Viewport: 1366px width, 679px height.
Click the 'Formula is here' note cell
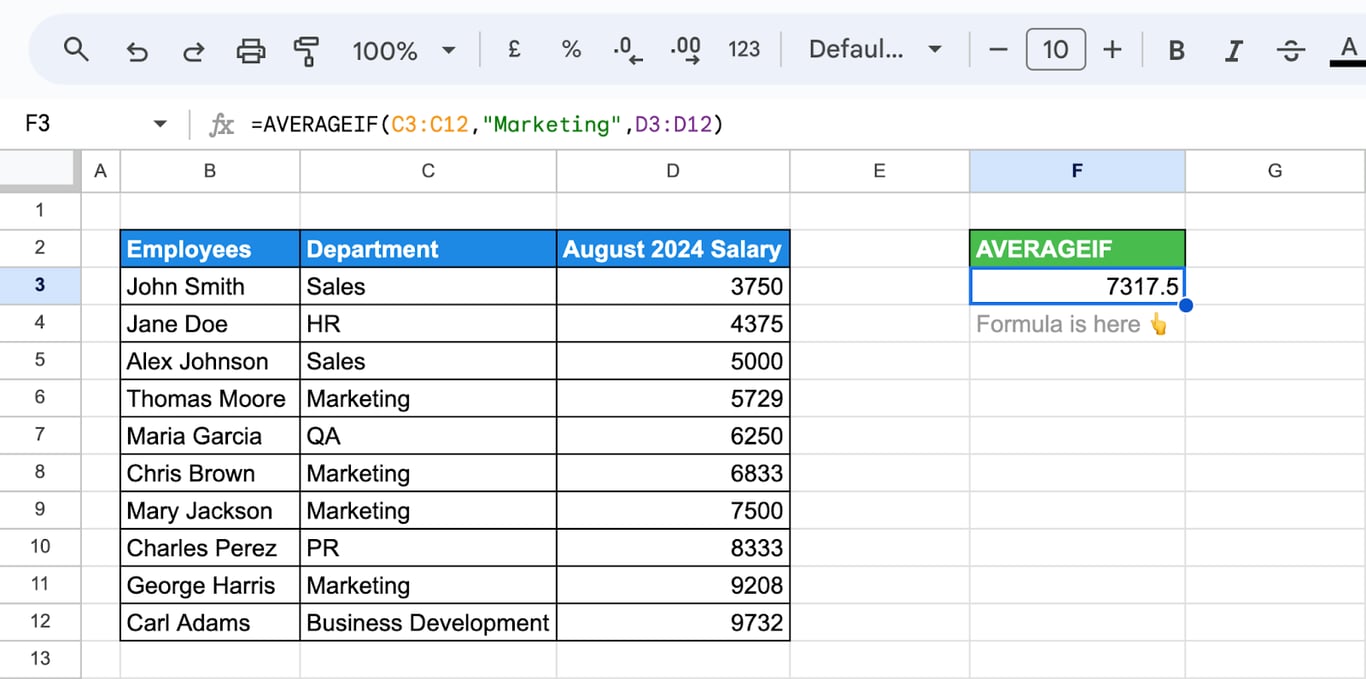point(1077,324)
